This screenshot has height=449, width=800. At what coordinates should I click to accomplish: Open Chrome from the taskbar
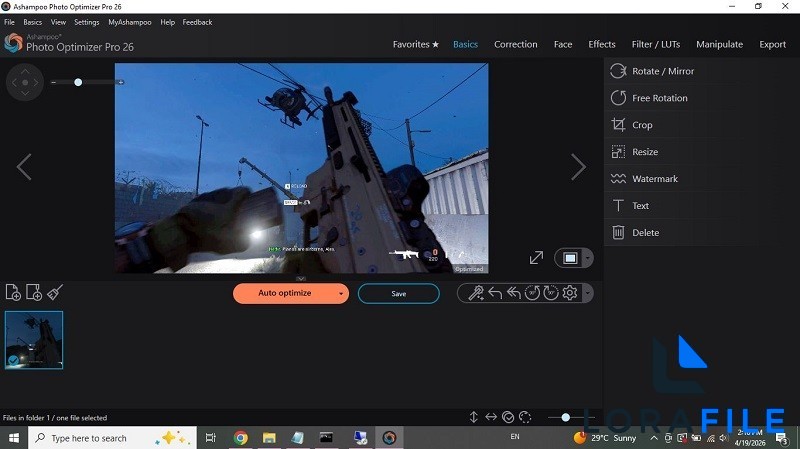click(x=240, y=438)
